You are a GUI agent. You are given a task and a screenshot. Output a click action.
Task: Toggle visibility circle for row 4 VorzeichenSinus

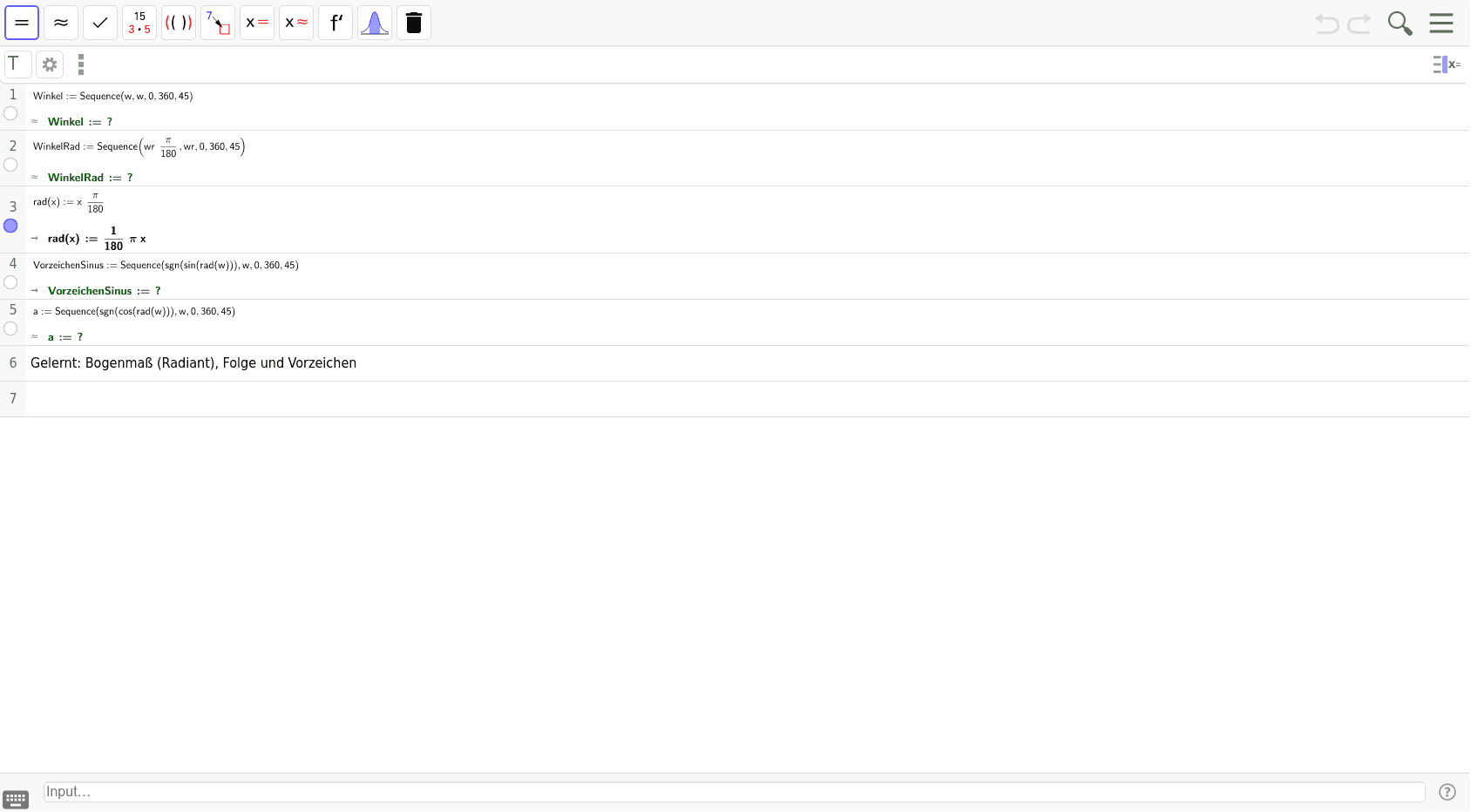click(10, 282)
